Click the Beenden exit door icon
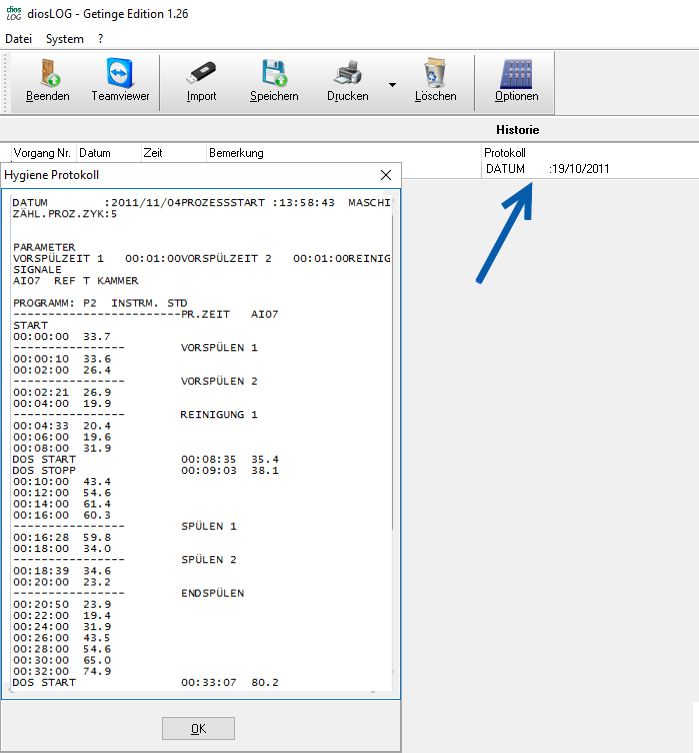This screenshot has width=699, height=753. coord(48,74)
